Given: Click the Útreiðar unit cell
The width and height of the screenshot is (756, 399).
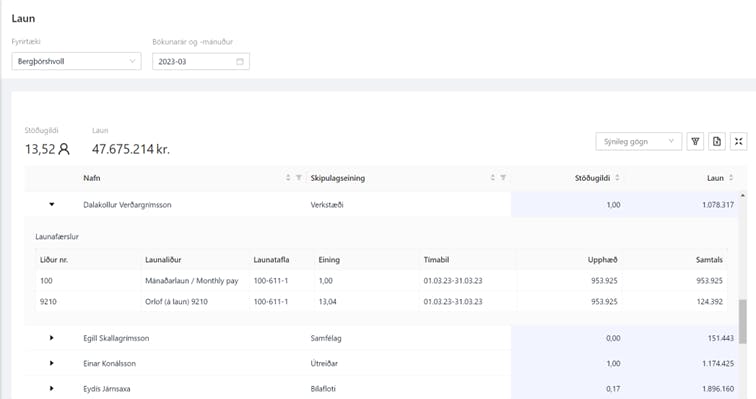Looking at the screenshot, I should (324, 363).
